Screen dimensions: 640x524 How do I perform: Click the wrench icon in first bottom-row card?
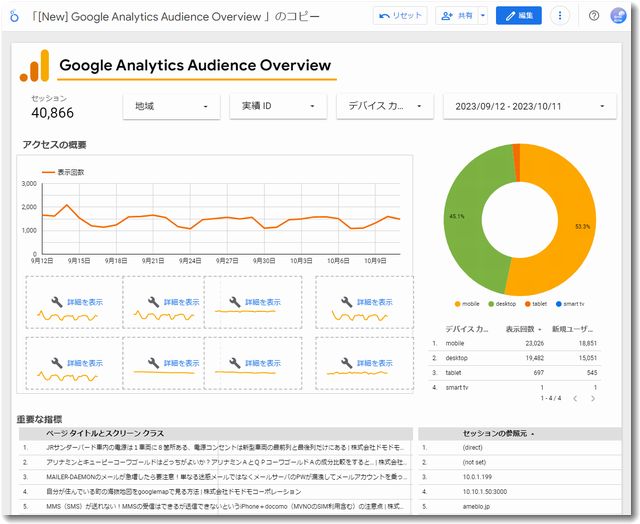(57, 363)
